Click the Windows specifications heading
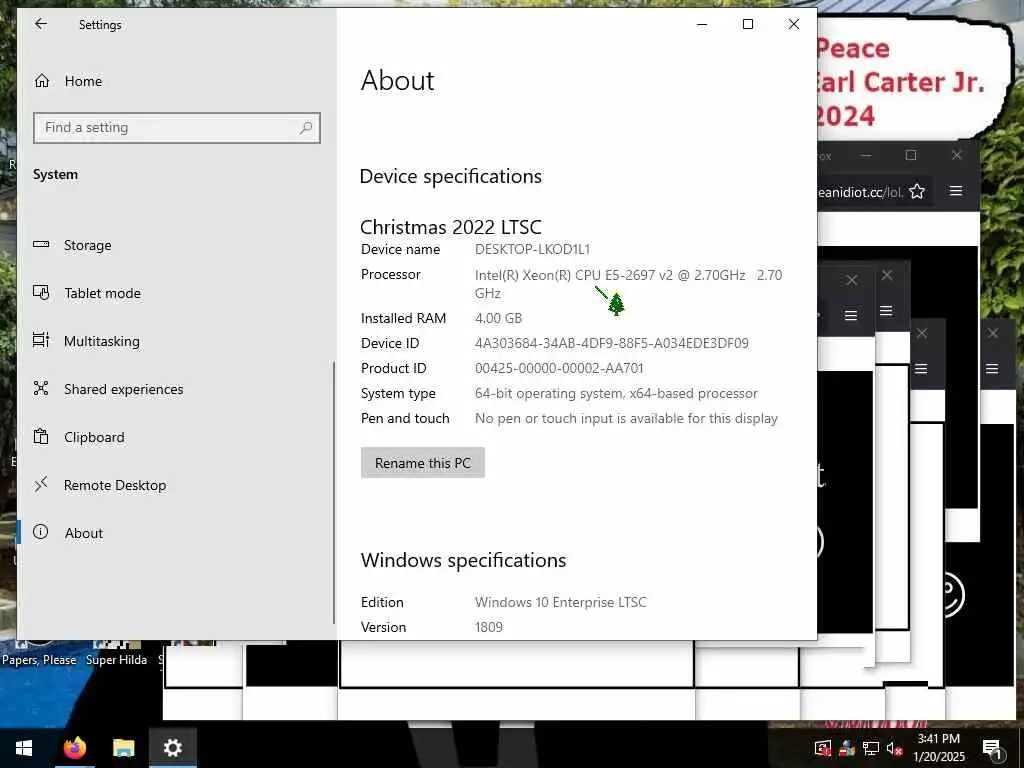Screen dimensions: 1024x768 tap(463, 560)
